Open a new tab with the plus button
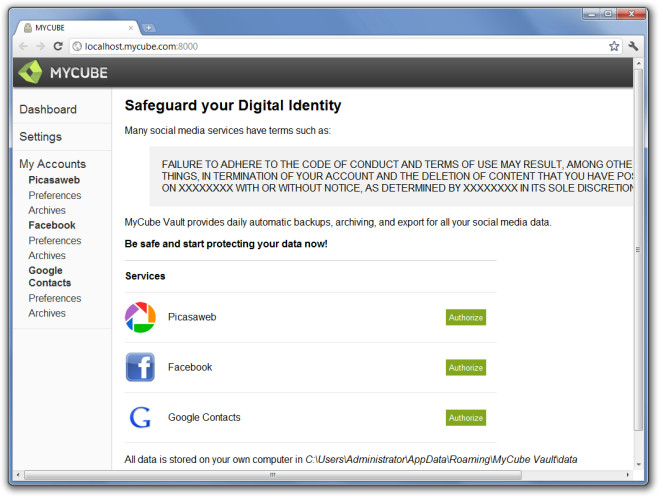This screenshot has width=660, height=497. point(148,28)
